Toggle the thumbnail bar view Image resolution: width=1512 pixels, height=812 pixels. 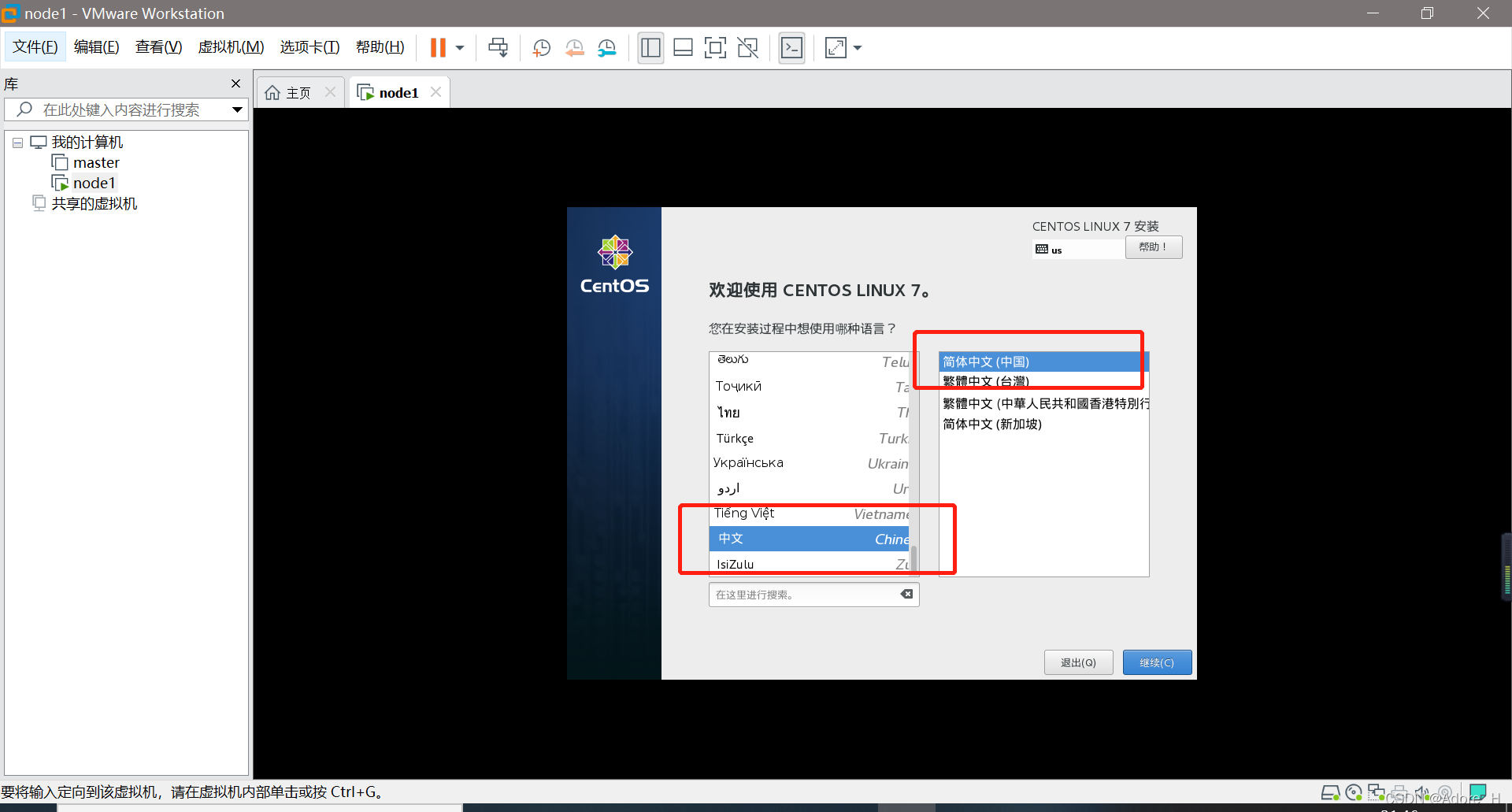pos(683,48)
